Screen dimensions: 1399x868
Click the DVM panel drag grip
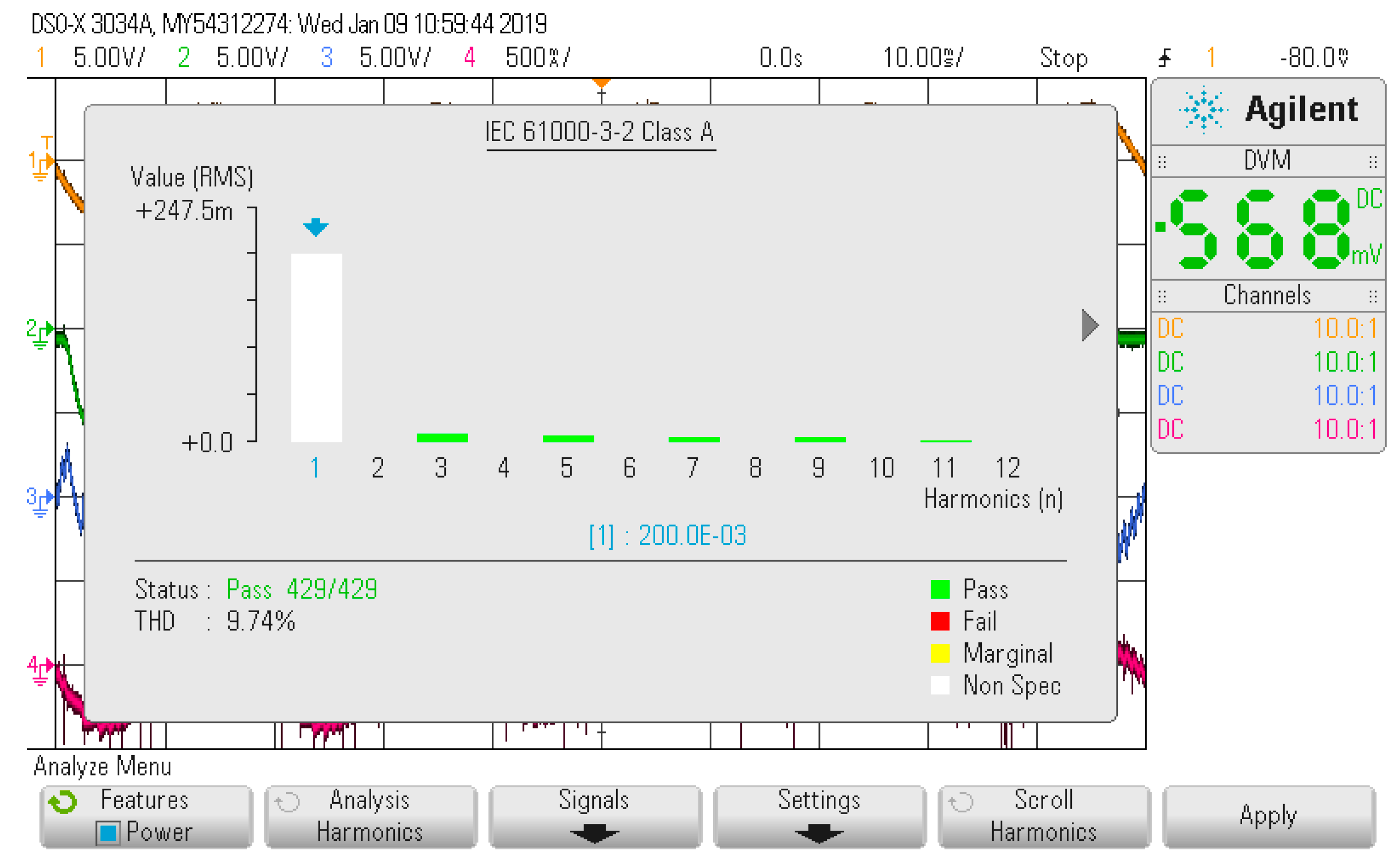[1161, 161]
